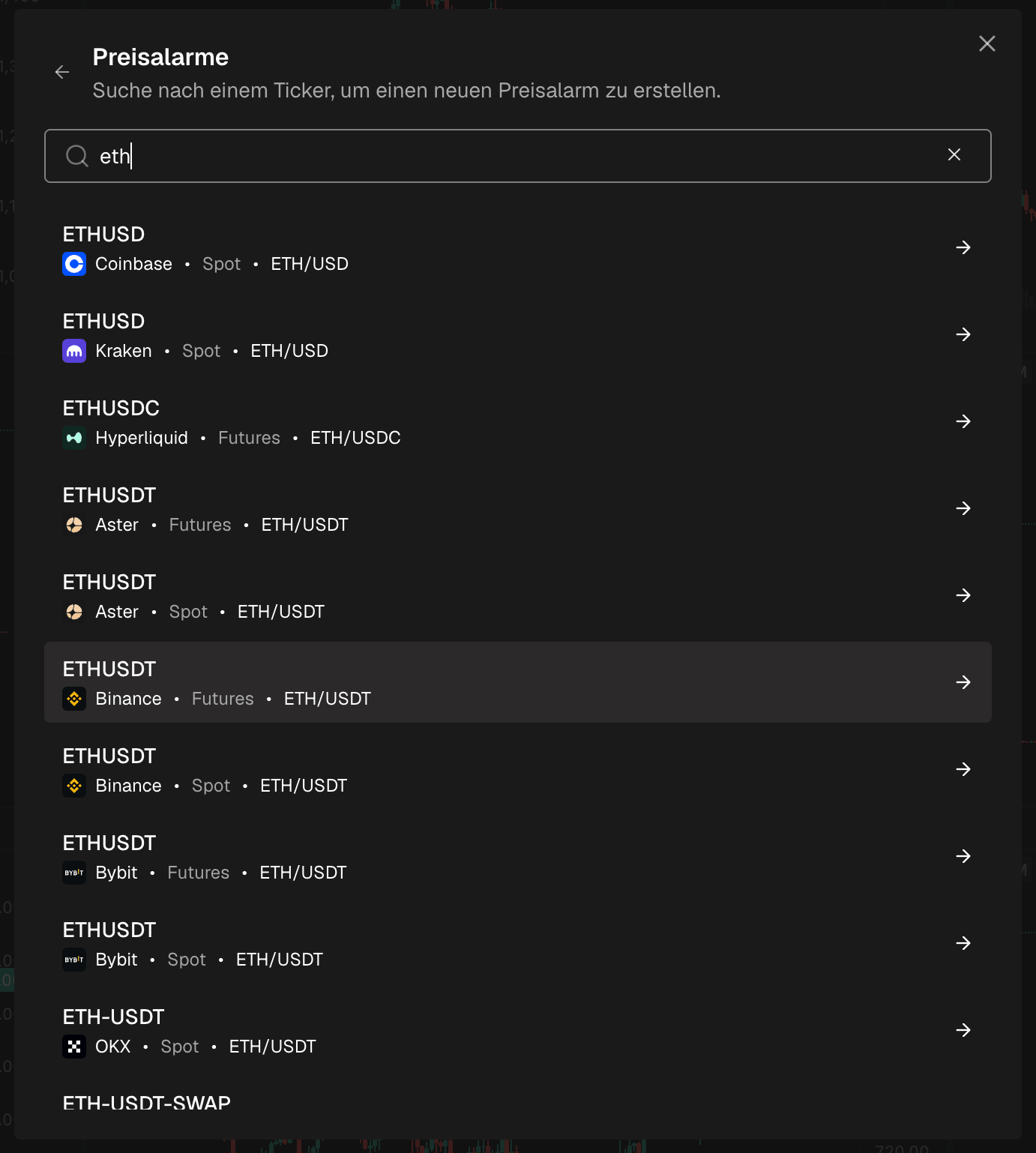The height and width of the screenshot is (1153, 1036).
Task: Click the Bybit Futures logo icon
Action: 74,873
